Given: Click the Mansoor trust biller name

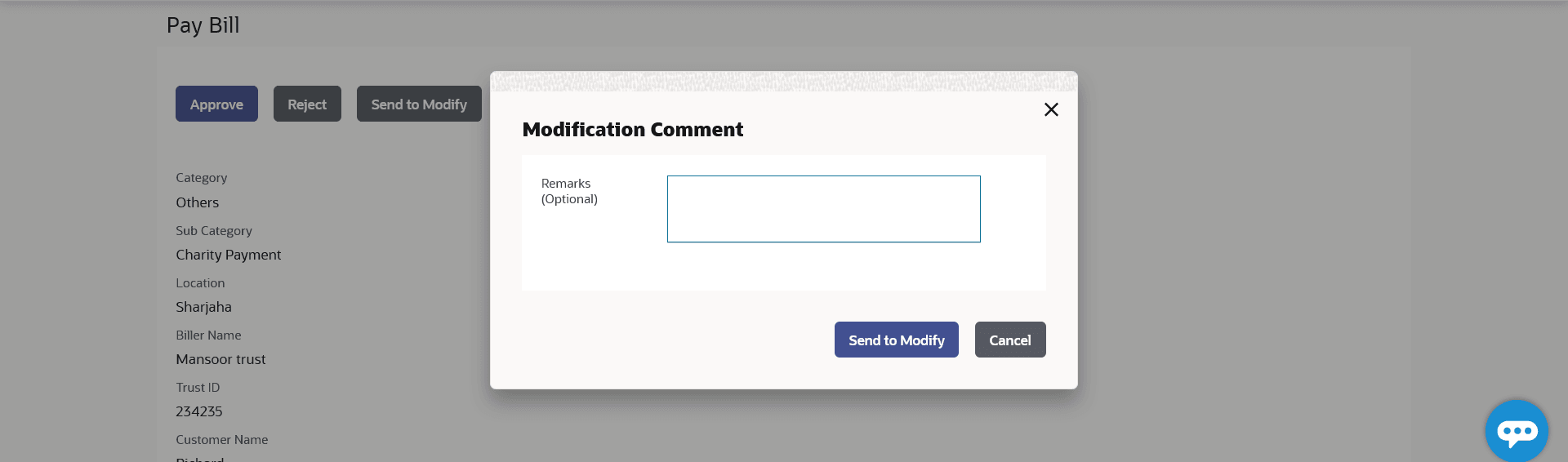Looking at the screenshot, I should [220, 359].
